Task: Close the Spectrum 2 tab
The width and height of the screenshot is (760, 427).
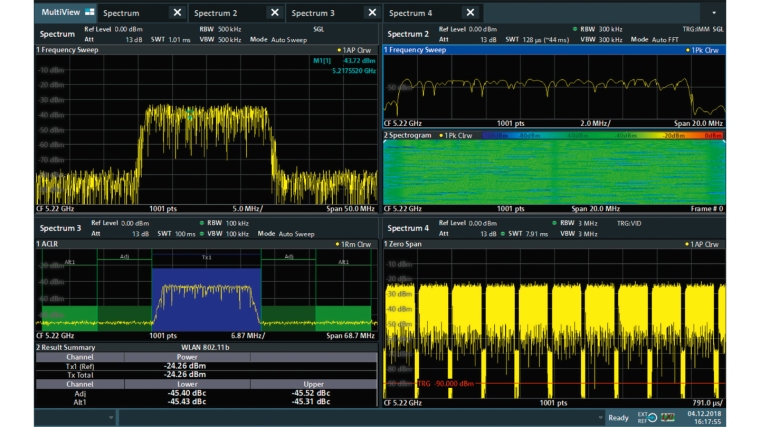Action: (x=275, y=13)
